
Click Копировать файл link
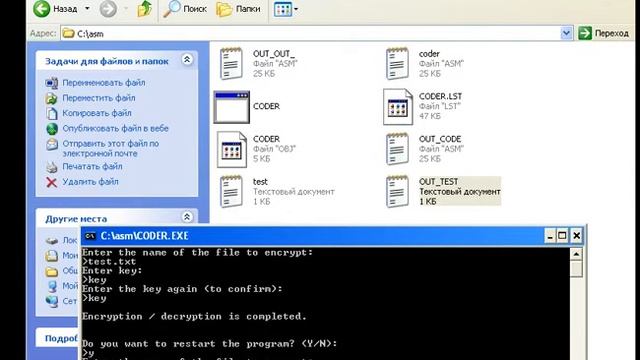click(97, 113)
